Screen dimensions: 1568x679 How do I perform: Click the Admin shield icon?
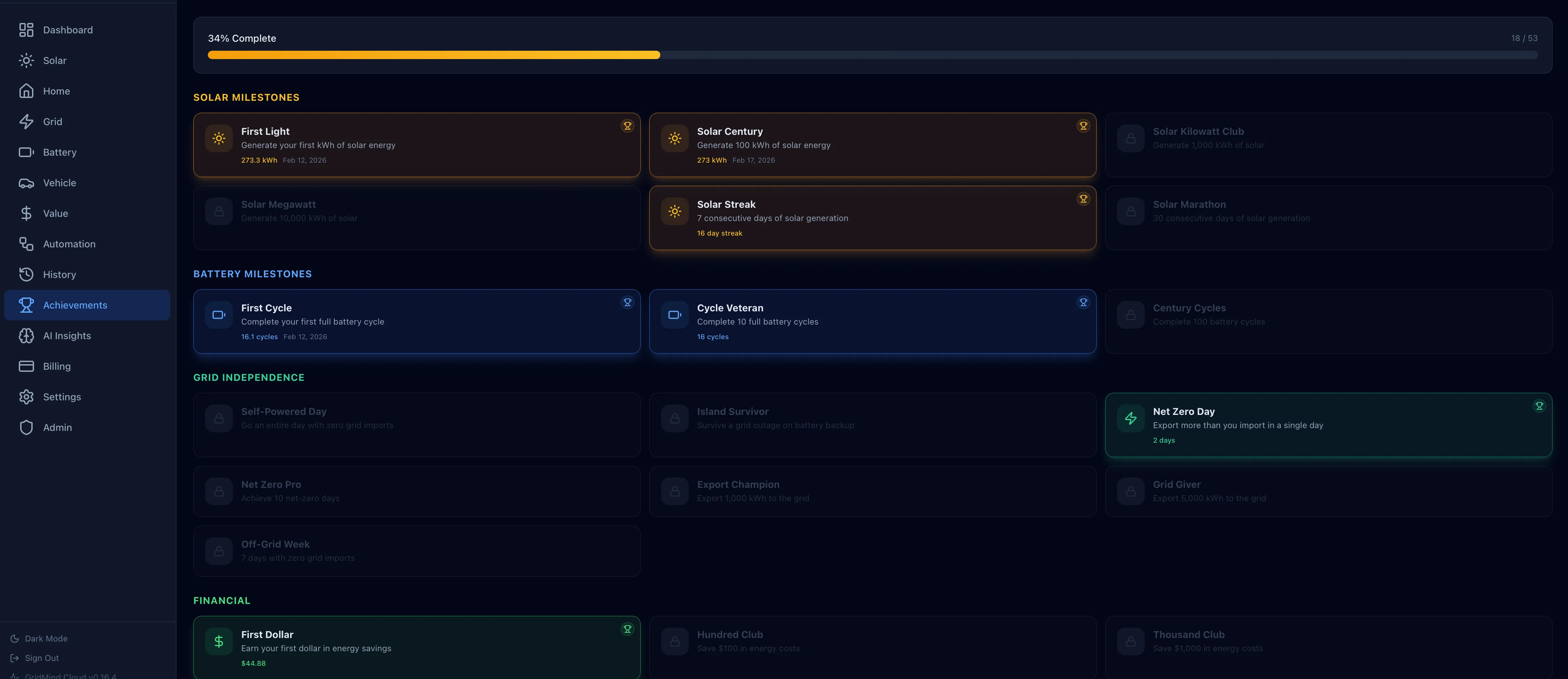click(x=26, y=427)
